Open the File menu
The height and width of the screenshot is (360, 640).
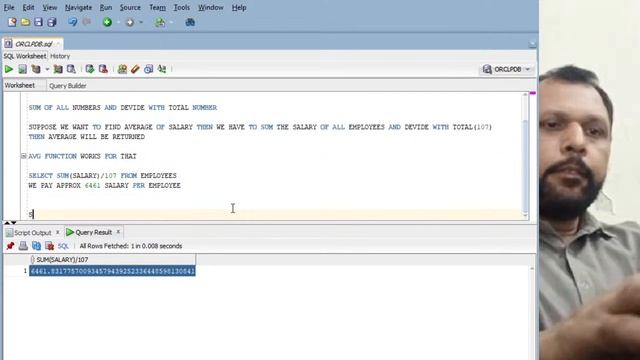pyautogui.click(x=9, y=7)
